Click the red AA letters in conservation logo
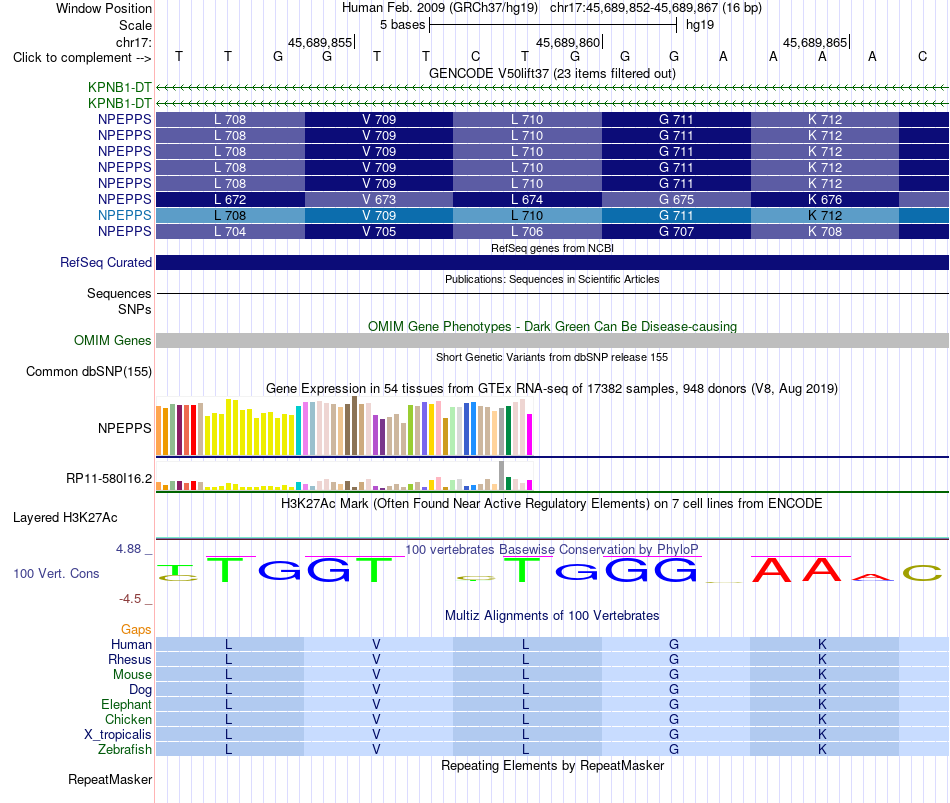Screen dimensions: 950x803 click(x=797, y=570)
